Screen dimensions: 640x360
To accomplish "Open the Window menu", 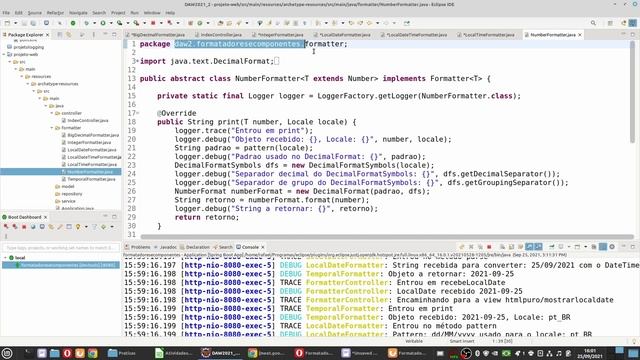I will (152, 13).
